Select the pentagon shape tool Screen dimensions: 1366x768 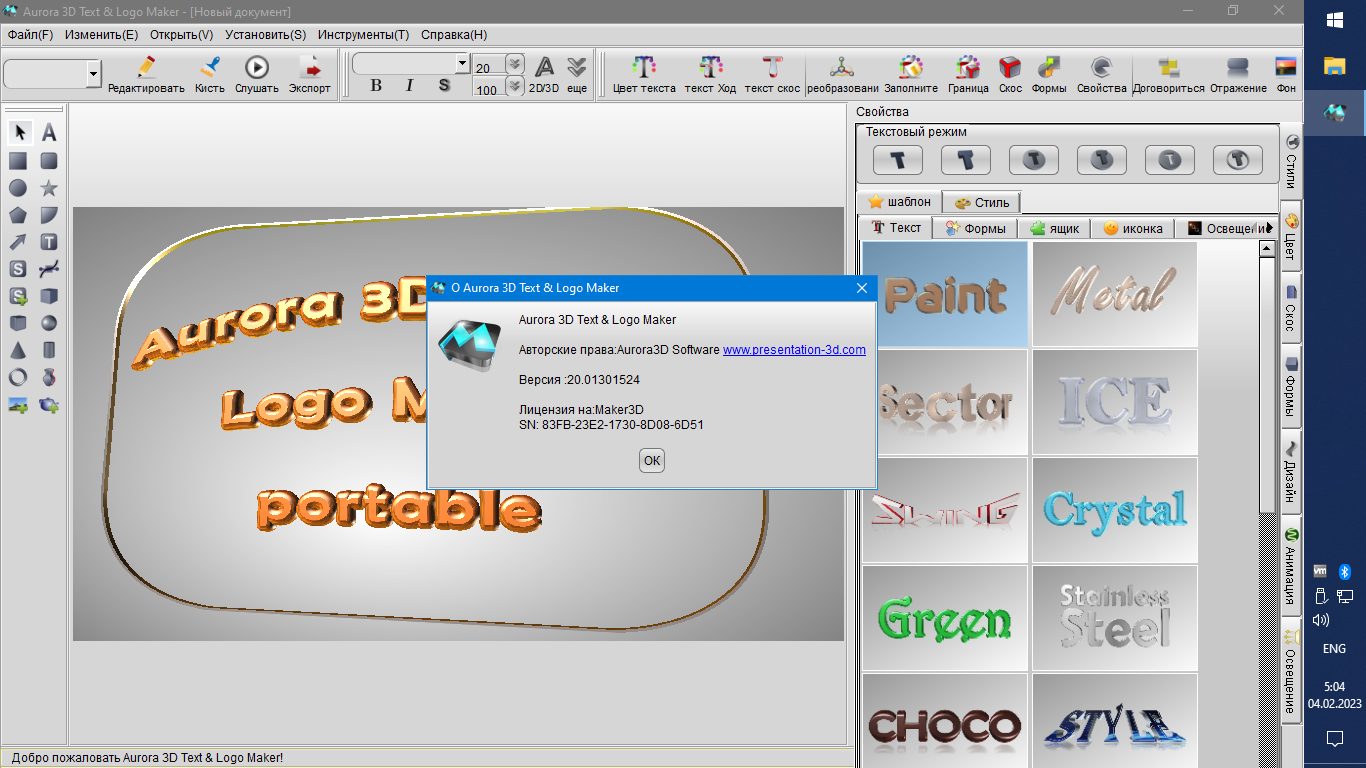point(18,215)
